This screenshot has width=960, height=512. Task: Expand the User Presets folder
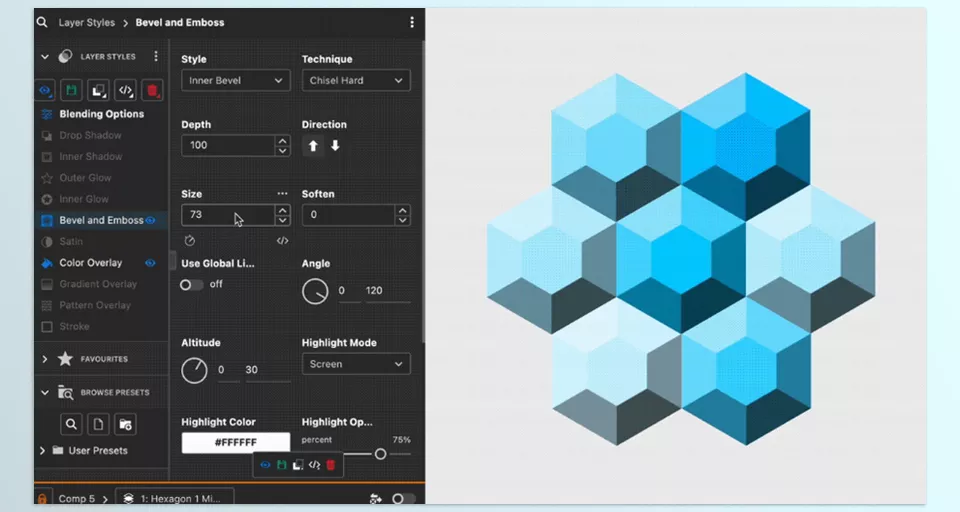click(x=42, y=451)
